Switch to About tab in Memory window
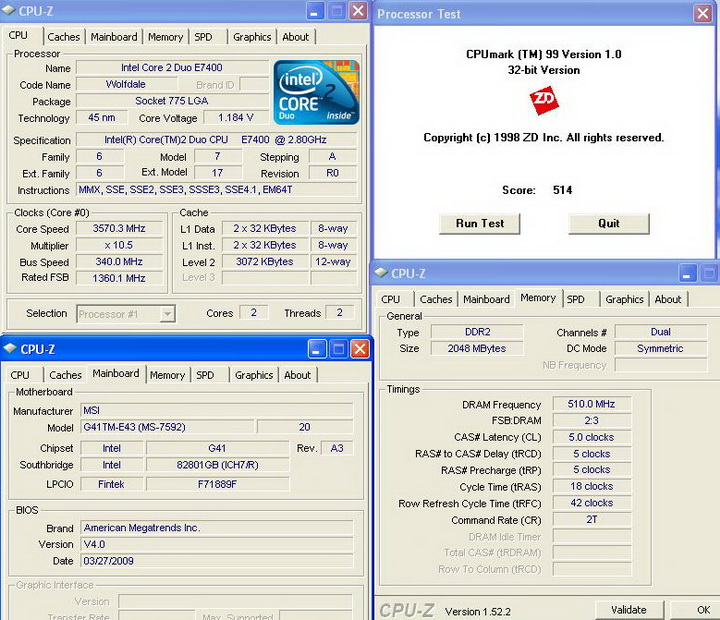 pos(668,299)
